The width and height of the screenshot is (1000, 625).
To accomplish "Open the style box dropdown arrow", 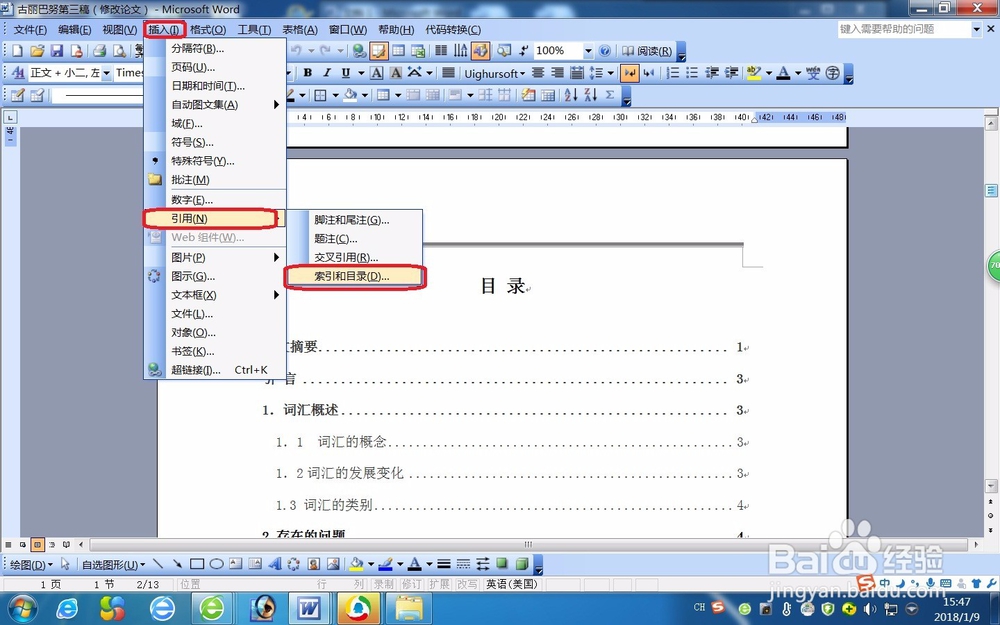I will point(106,73).
